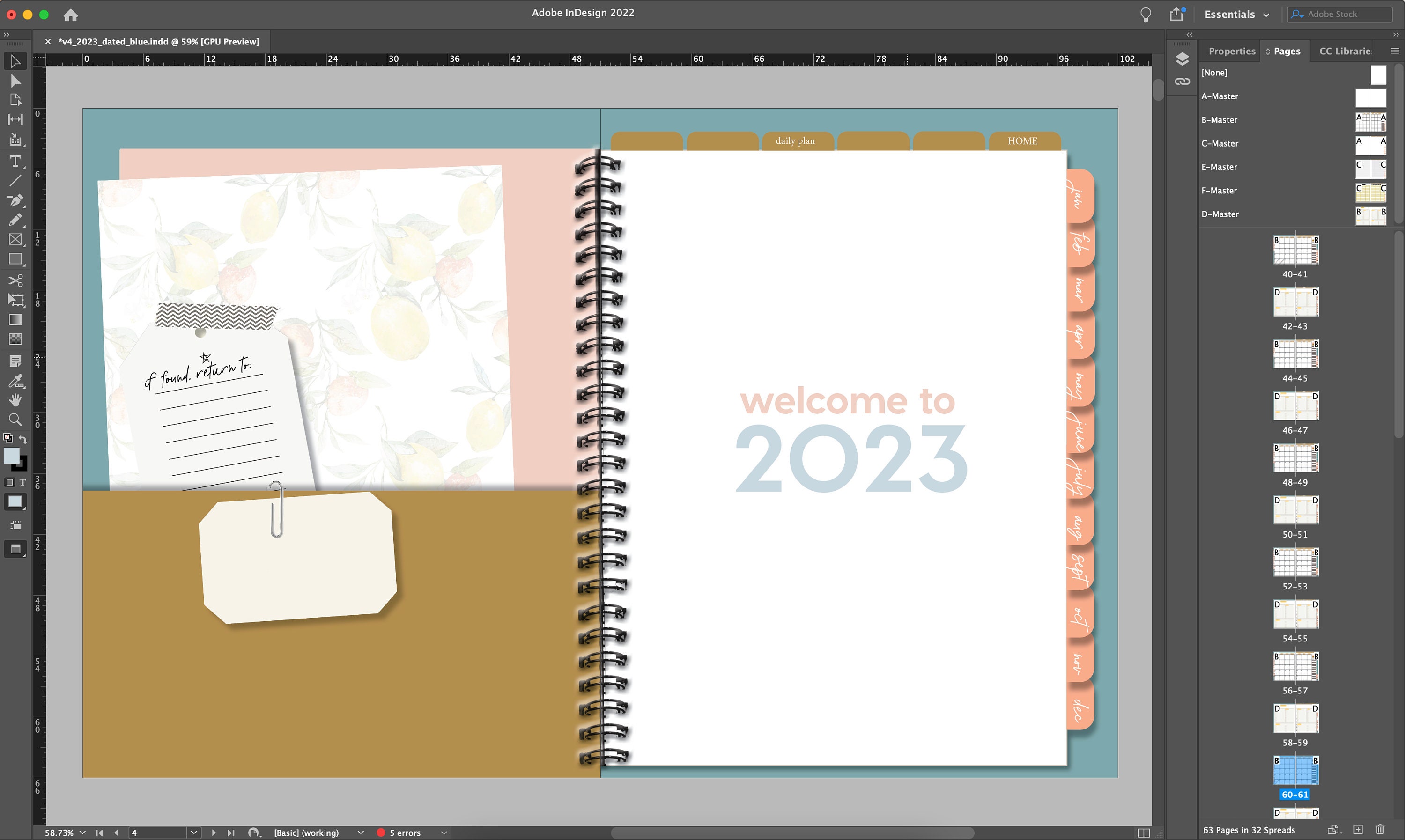Open the Essentials workspace dropdown
1405x840 pixels.
1236,15
